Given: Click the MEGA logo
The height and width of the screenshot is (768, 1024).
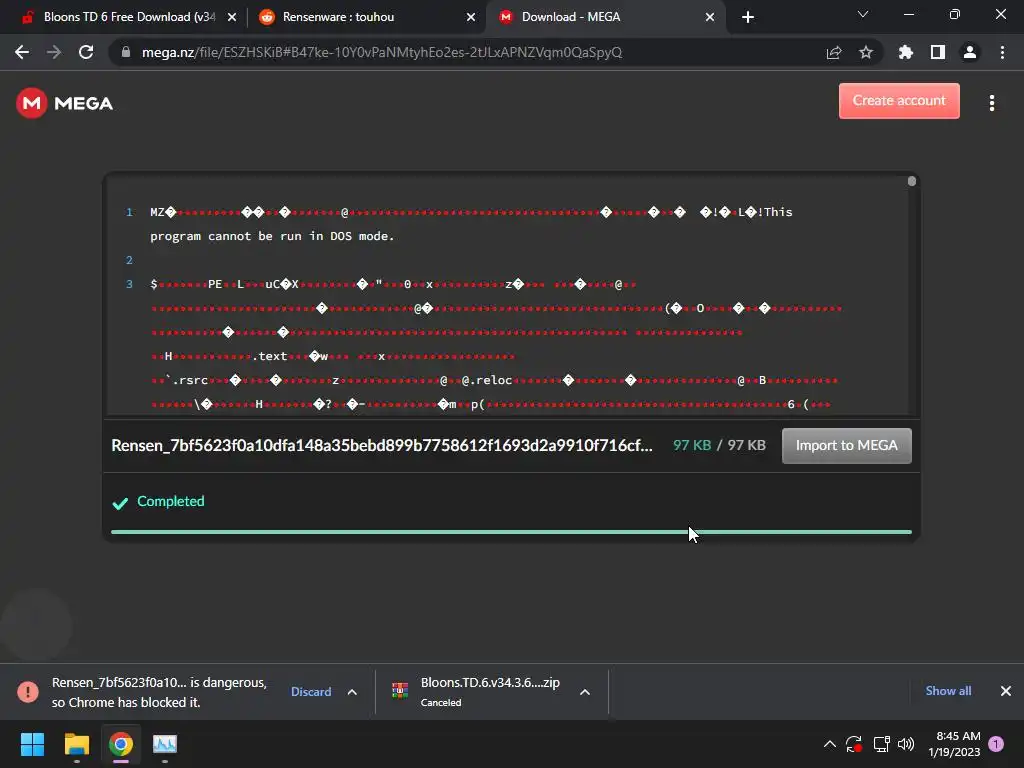Looking at the screenshot, I should click(64, 103).
